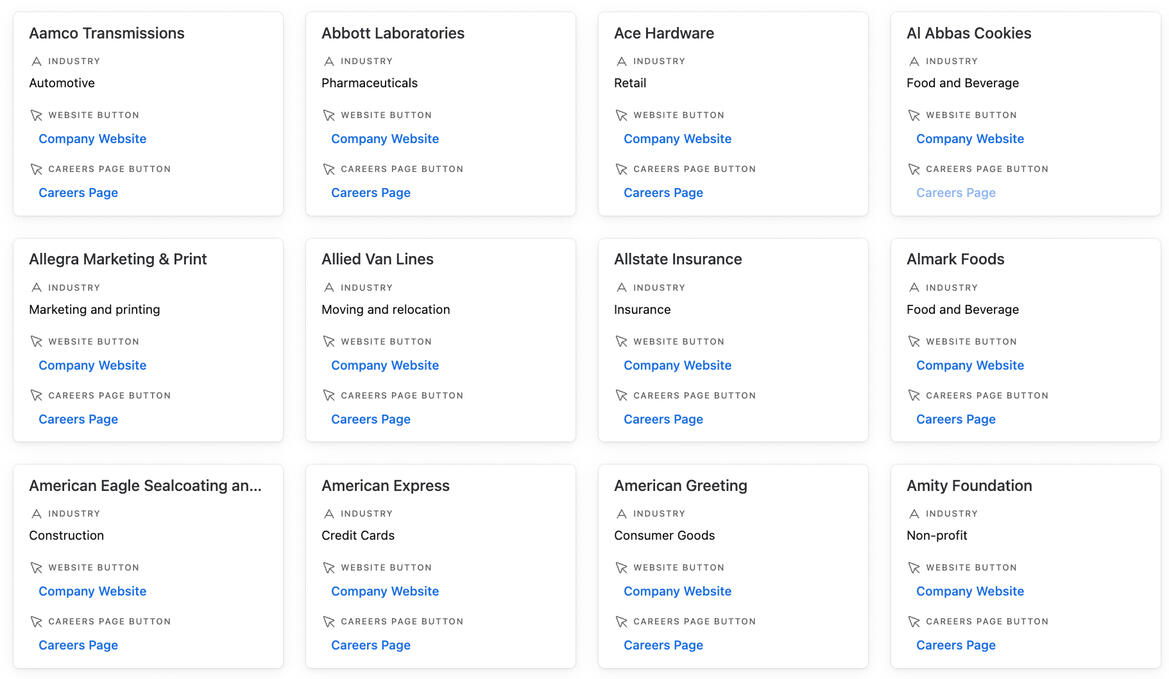
Task: Click the industry icon on Al Abbas Cookies card
Action: click(x=914, y=62)
